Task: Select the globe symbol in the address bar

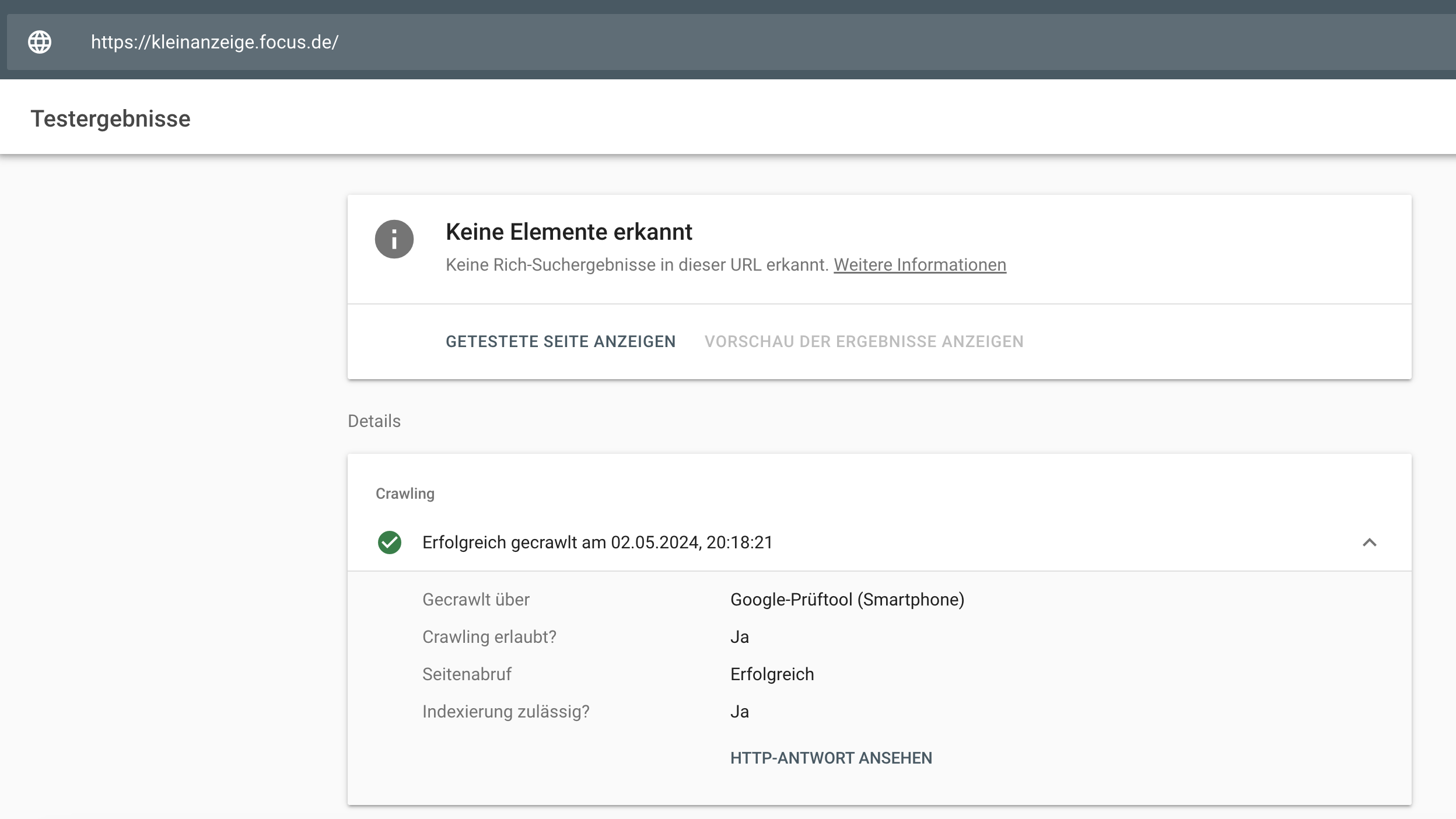Action: [40, 41]
